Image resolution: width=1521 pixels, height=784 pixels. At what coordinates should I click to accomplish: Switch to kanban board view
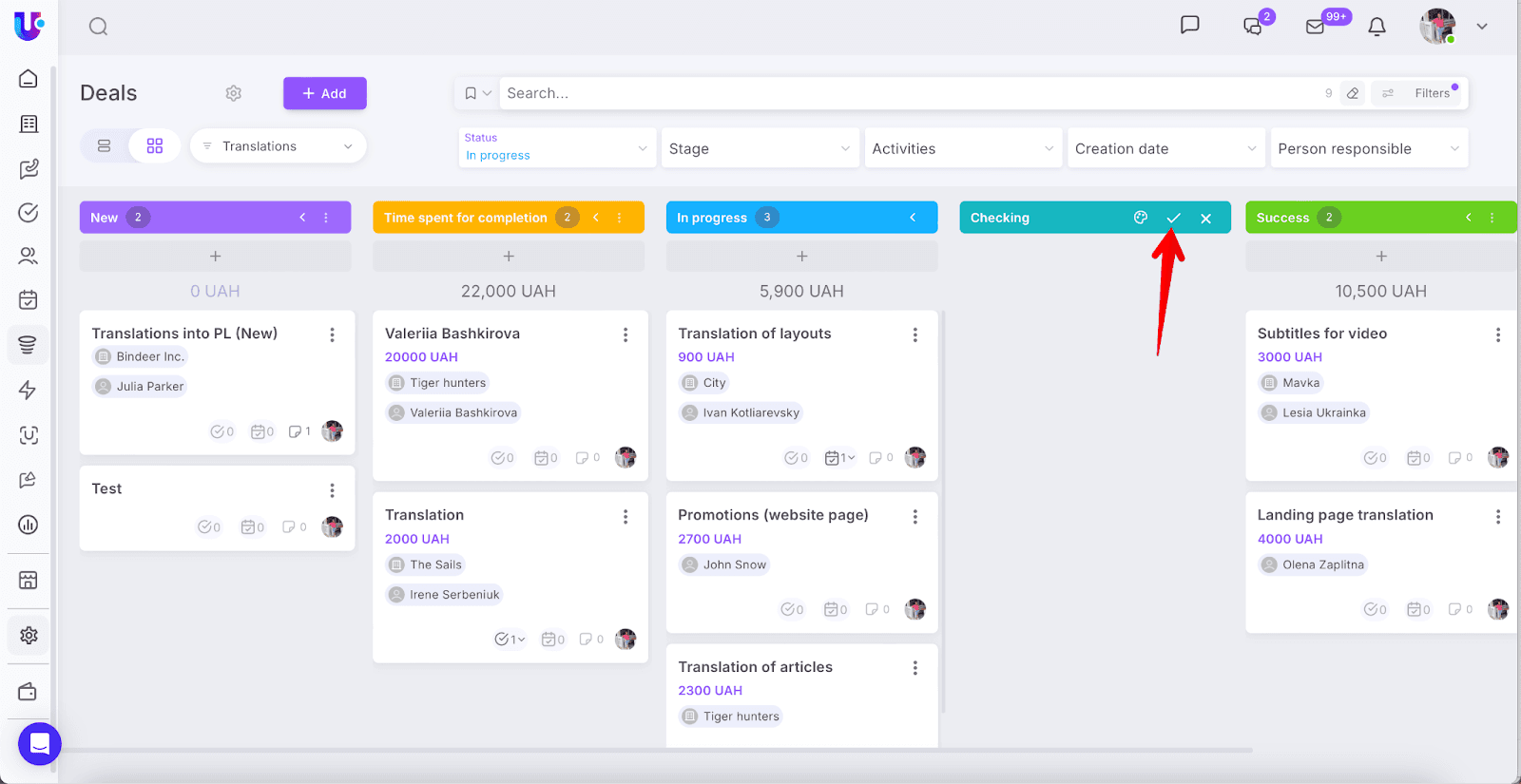point(155,146)
